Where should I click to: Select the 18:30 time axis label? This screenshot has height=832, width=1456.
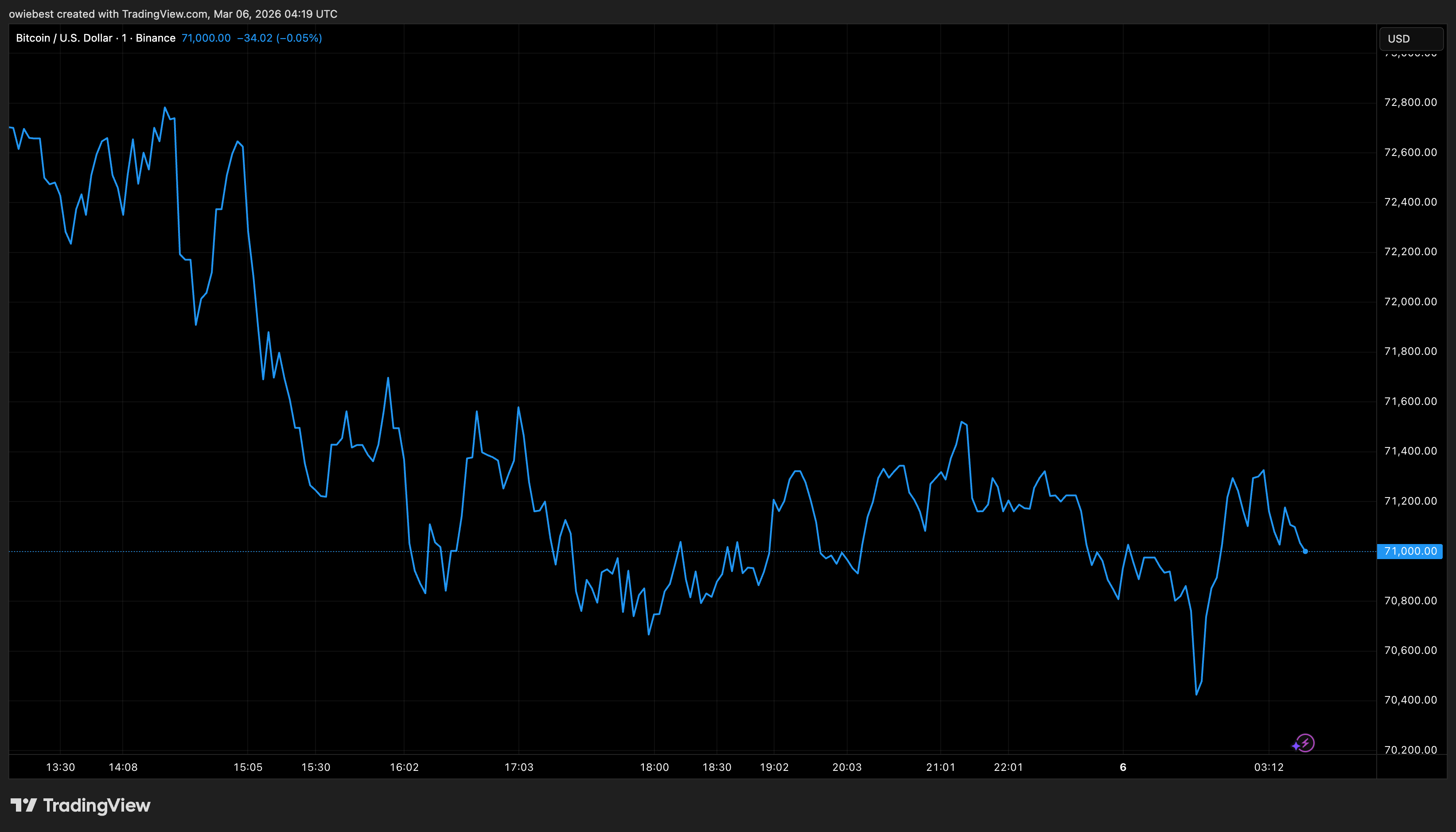[x=716, y=767]
